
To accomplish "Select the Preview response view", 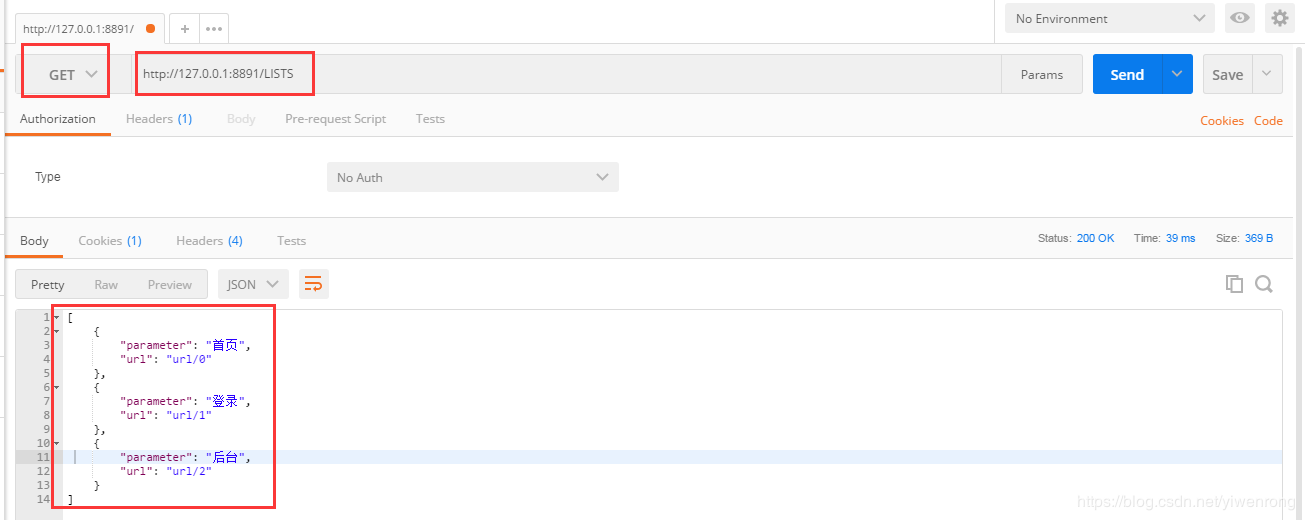I will pyautogui.click(x=169, y=284).
